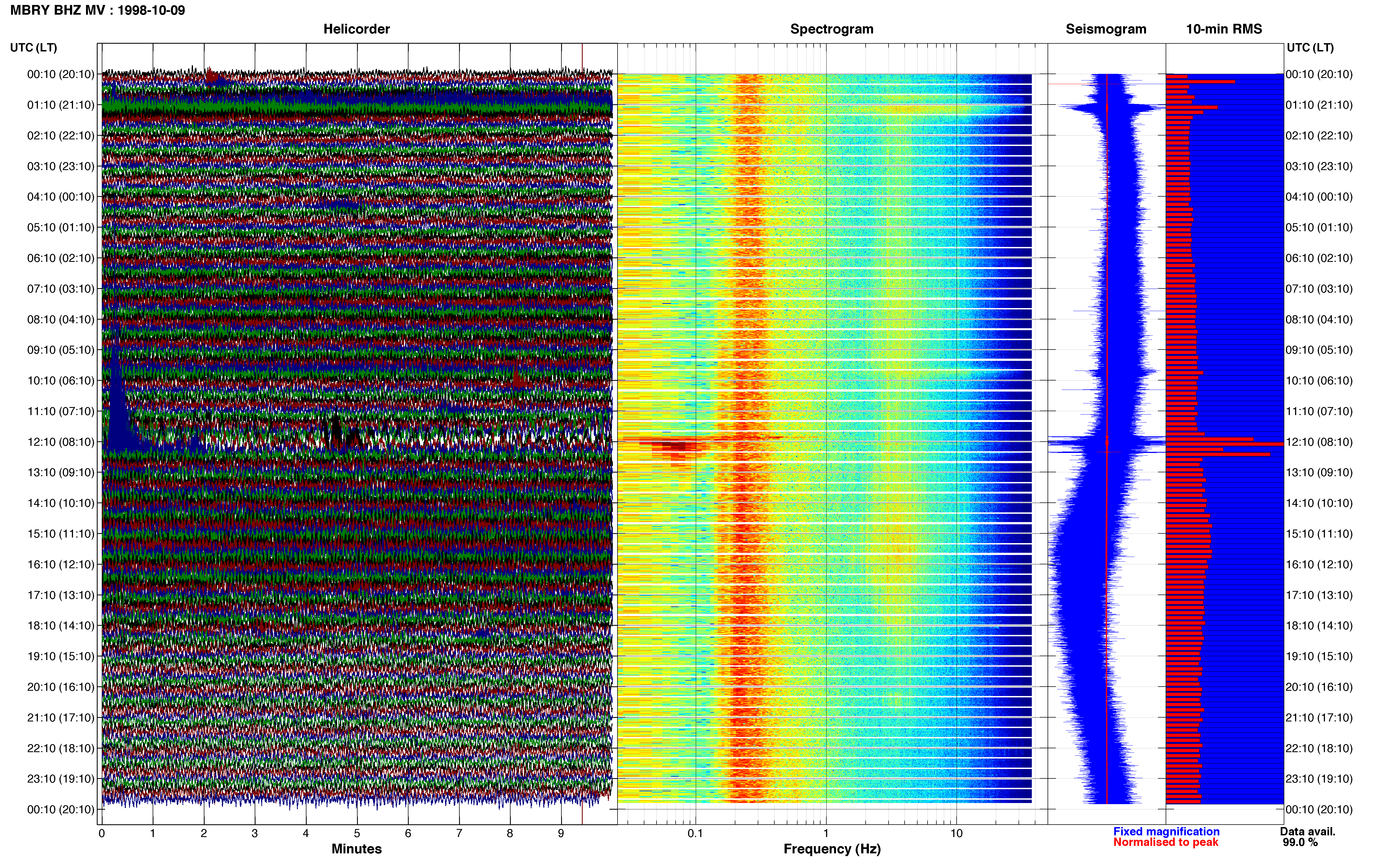This screenshot has width=1388, height=868.
Task: Click the 'Data avail.' label
Action: (1308, 831)
